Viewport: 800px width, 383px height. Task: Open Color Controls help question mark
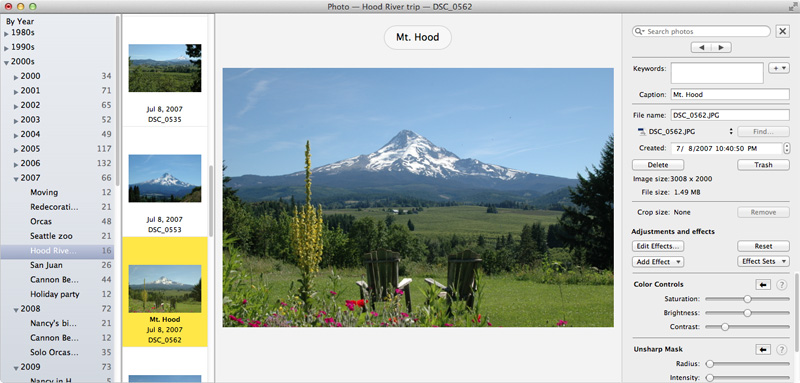coord(781,285)
